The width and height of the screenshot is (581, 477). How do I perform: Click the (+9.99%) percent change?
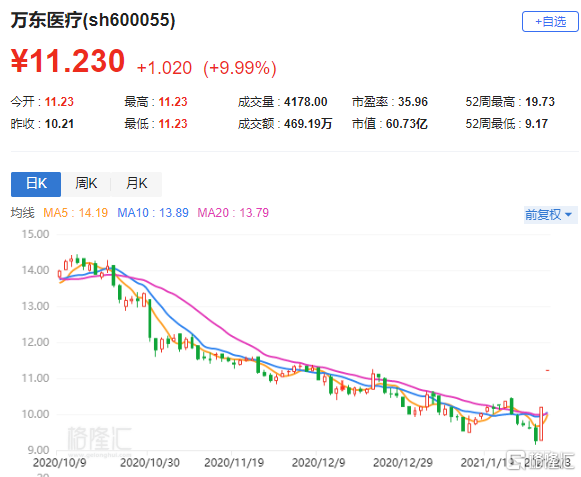[240, 68]
